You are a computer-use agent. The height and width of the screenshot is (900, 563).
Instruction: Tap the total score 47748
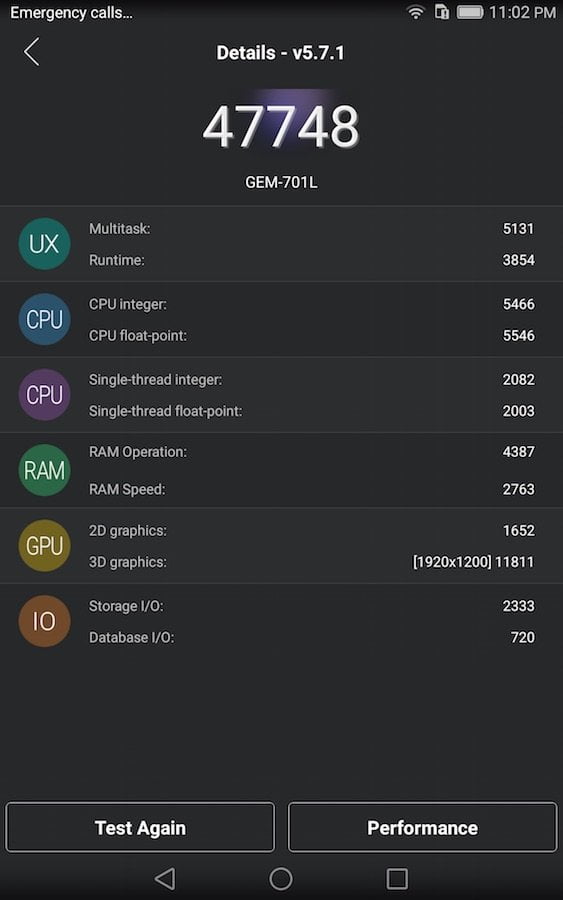pyautogui.click(x=281, y=126)
